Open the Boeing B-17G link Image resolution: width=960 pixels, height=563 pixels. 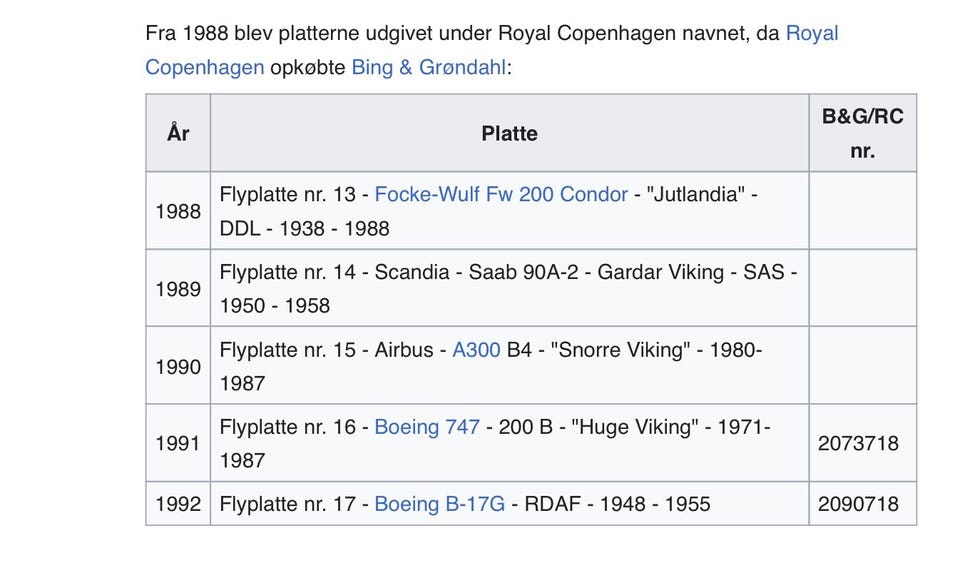[x=439, y=504]
